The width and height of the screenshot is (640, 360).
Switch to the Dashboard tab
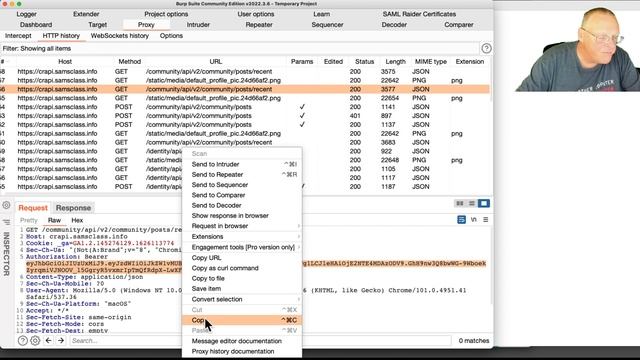coord(36,24)
